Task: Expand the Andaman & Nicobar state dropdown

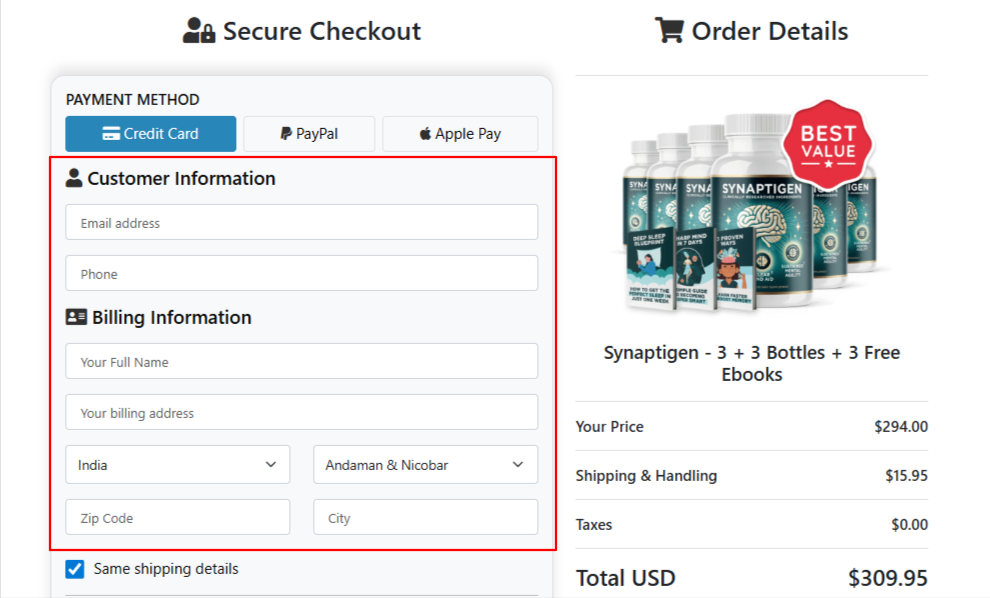Action: (425, 465)
